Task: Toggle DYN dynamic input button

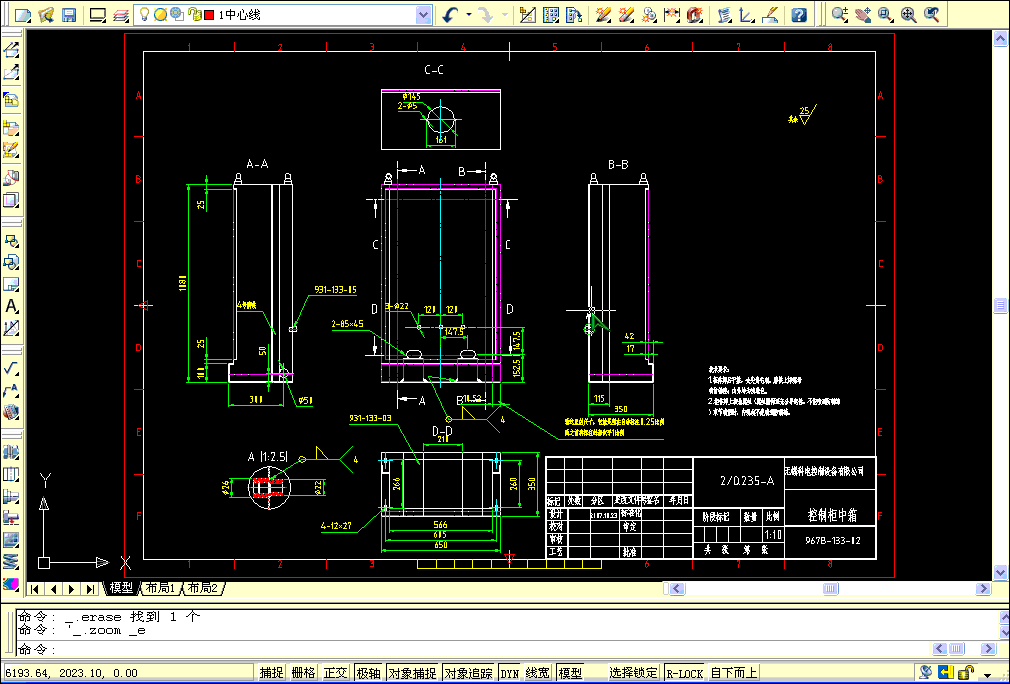Action: click(x=510, y=673)
